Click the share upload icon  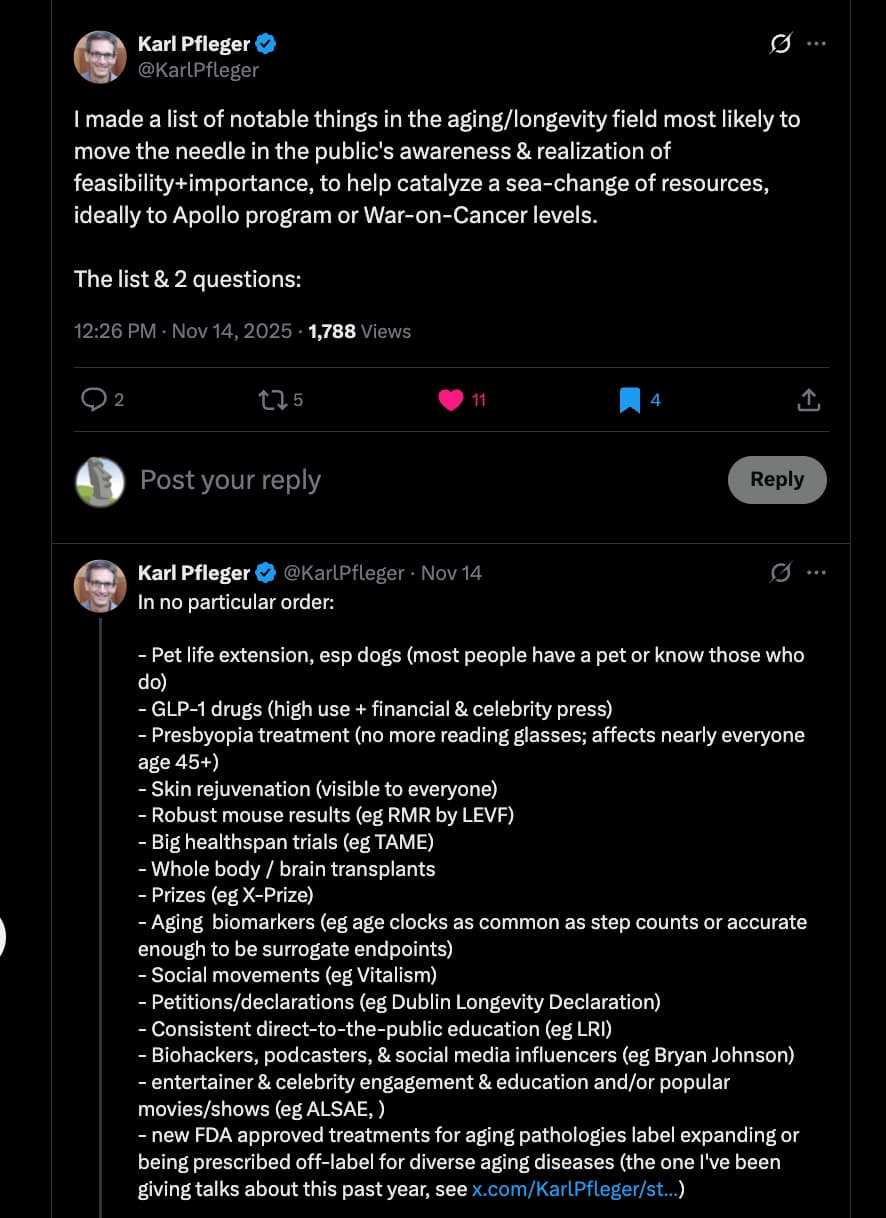[x=809, y=400]
